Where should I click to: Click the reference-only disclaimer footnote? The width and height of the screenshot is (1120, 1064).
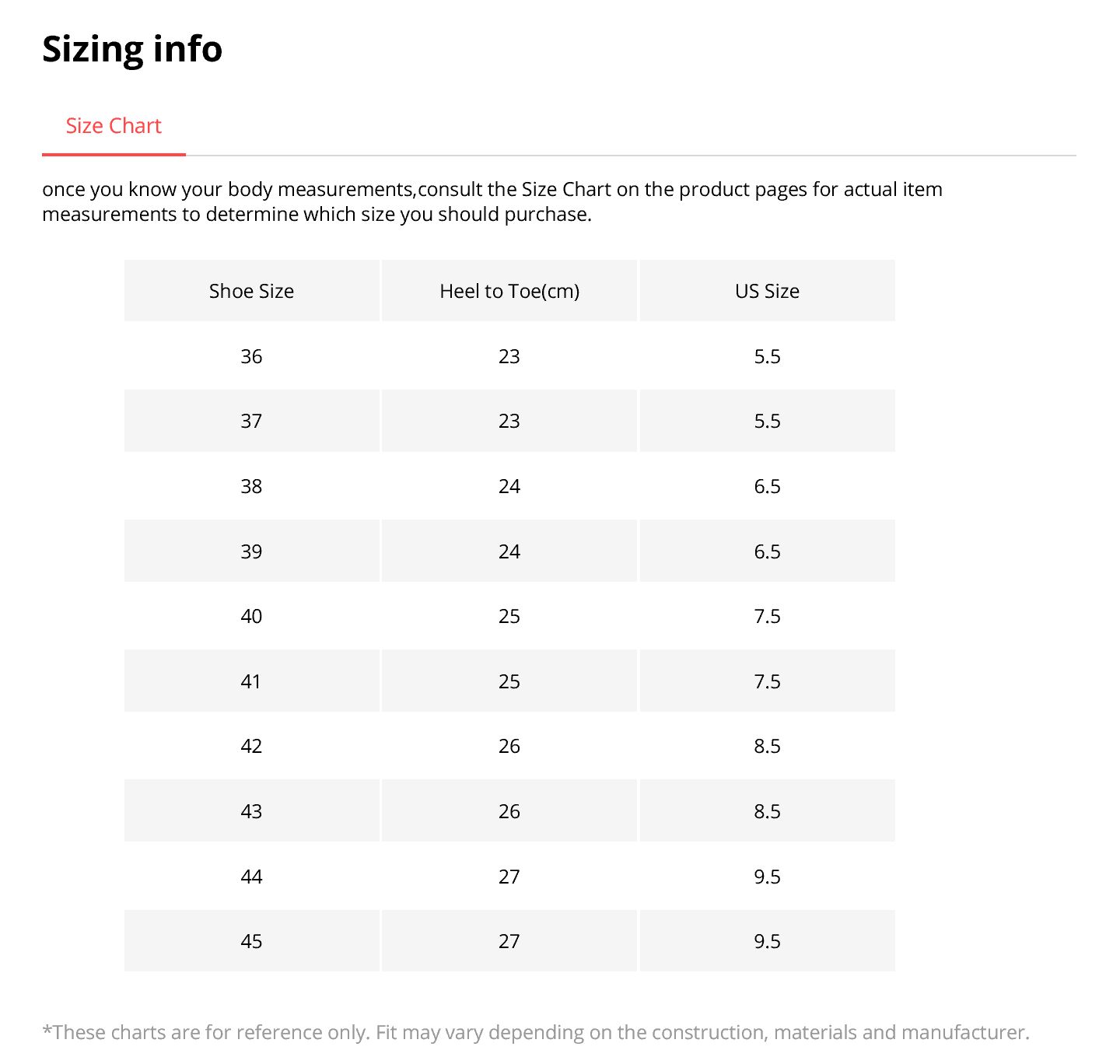click(535, 1032)
